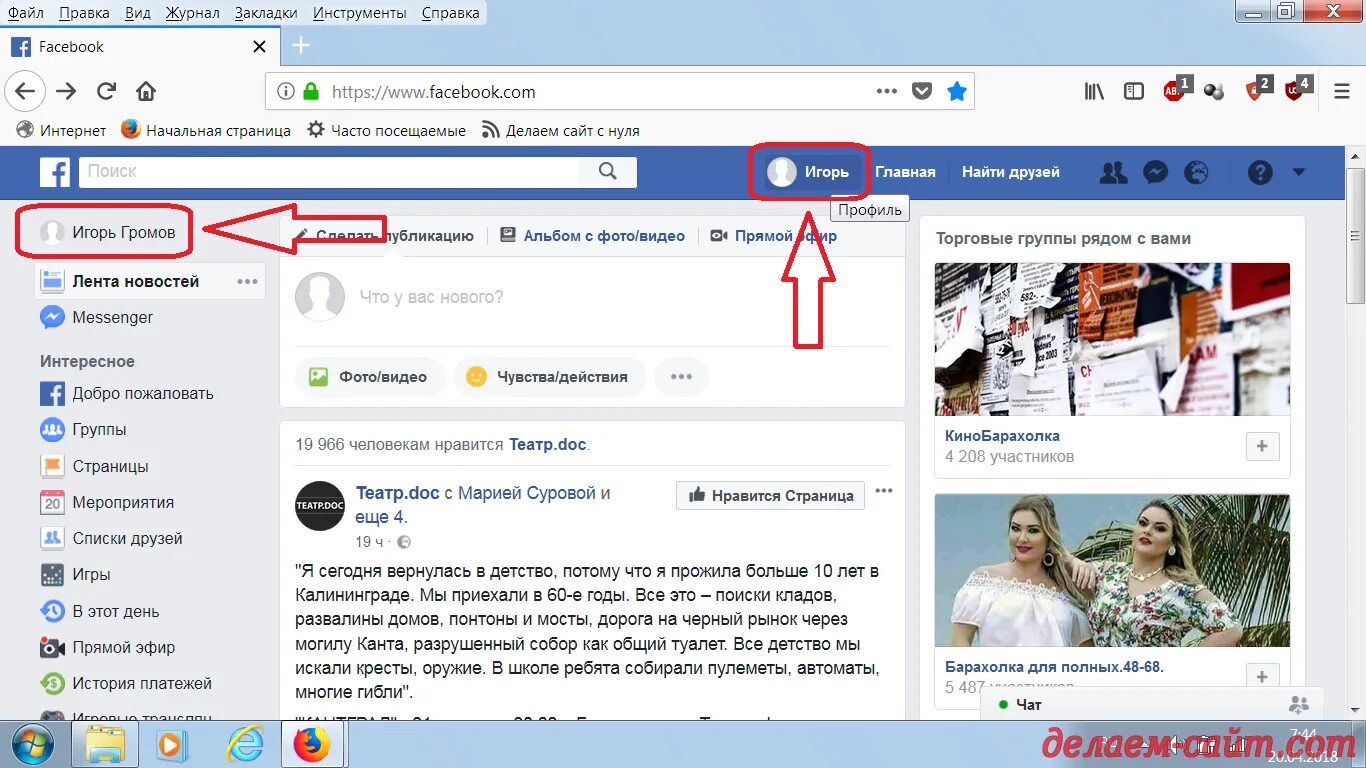The height and width of the screenshot is (768, 1366).
Task: Open the Чат bar at the bottom
Action: click(1152, 705)
